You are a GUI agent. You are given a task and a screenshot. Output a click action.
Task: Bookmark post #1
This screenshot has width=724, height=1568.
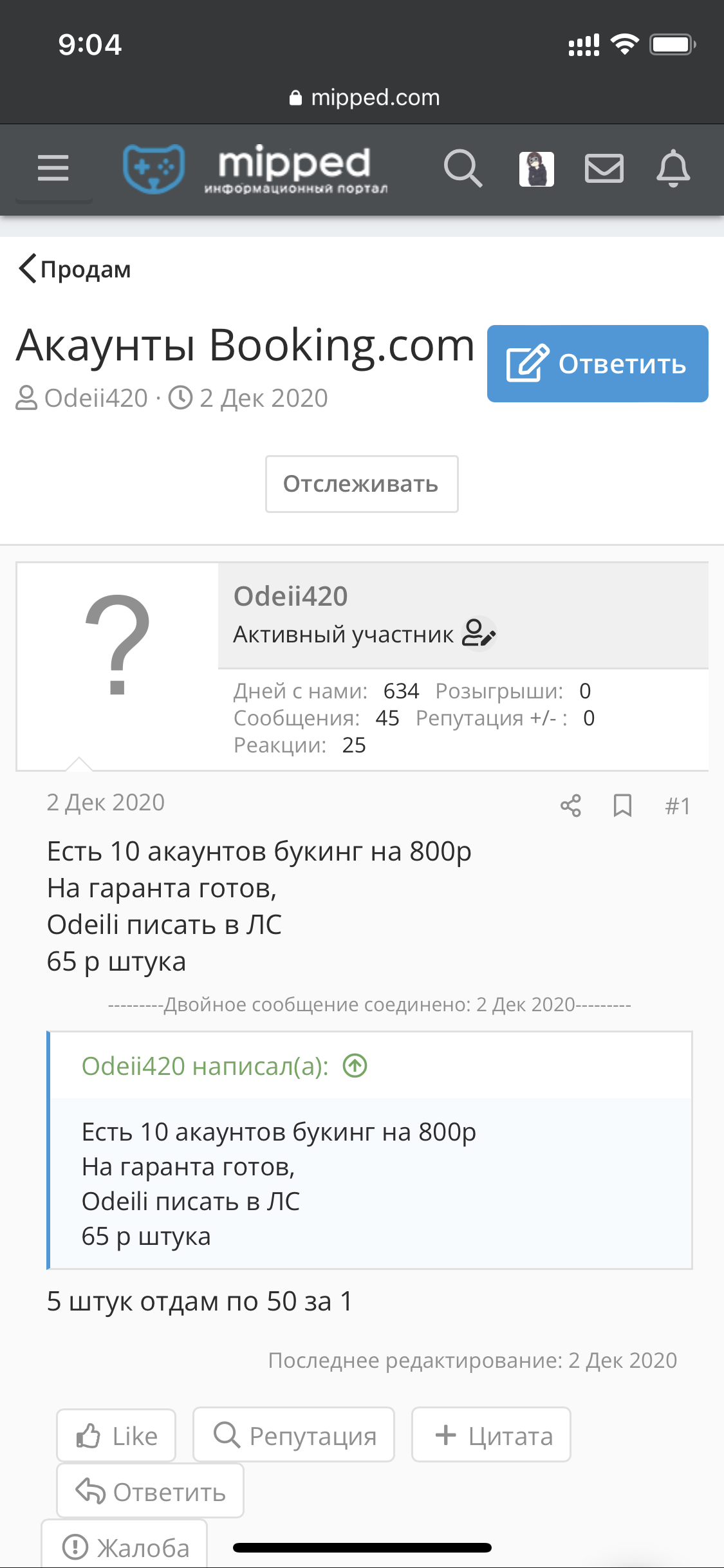click(622, 806)
